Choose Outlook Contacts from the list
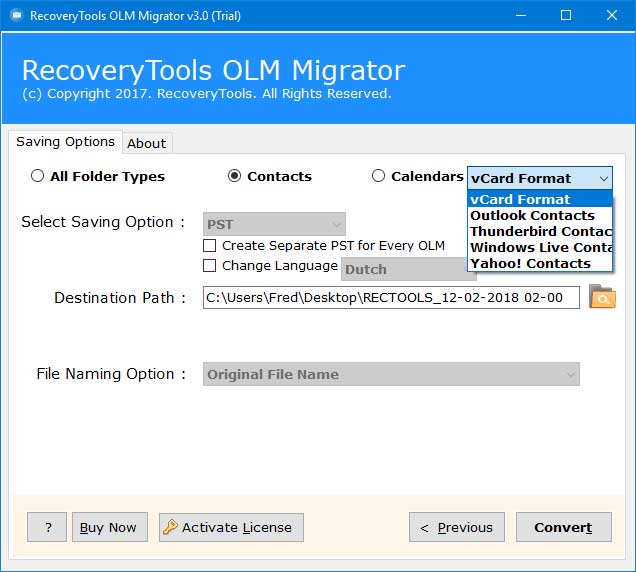 (539, 215)
